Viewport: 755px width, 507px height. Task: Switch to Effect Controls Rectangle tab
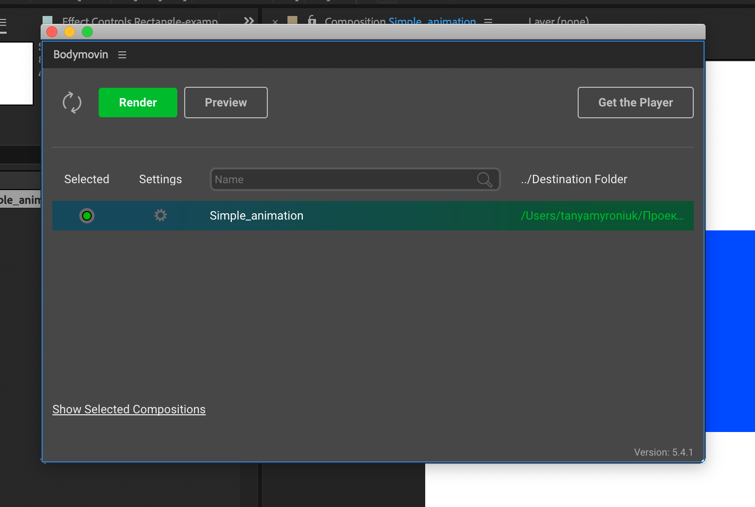click(x=139, y=21)
